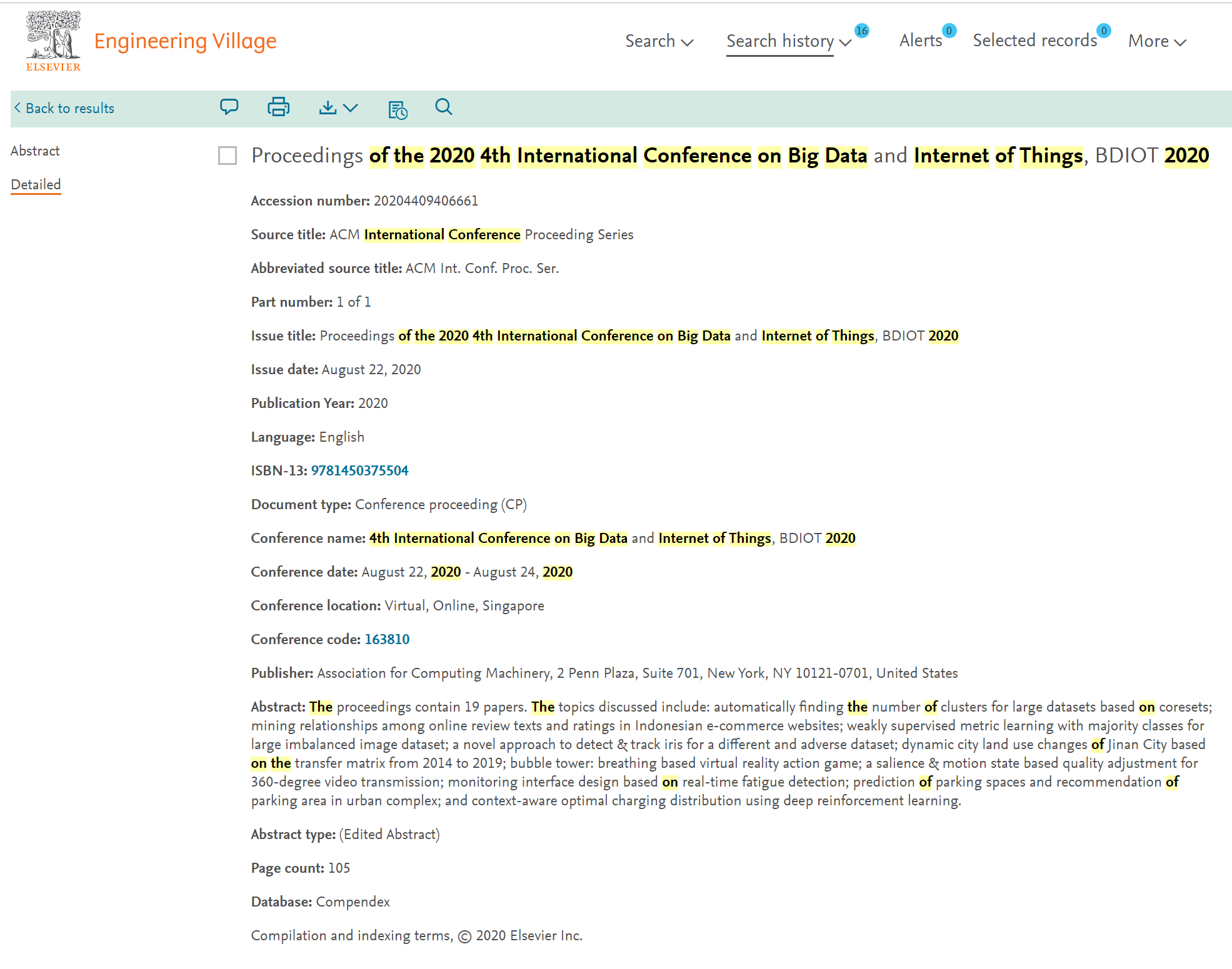1232x969 pixels.
Task: Click the Selected records count badge
Action: click(1104, 31)
